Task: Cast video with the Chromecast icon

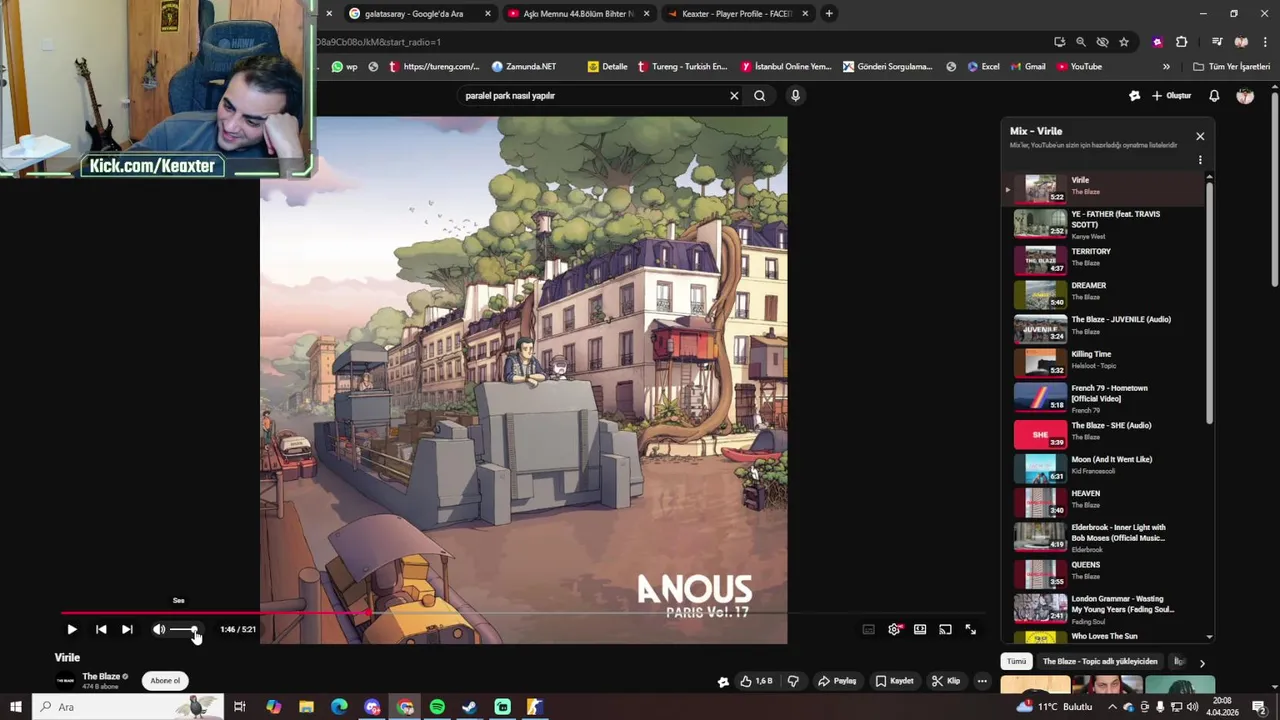Action: [945, 629]
